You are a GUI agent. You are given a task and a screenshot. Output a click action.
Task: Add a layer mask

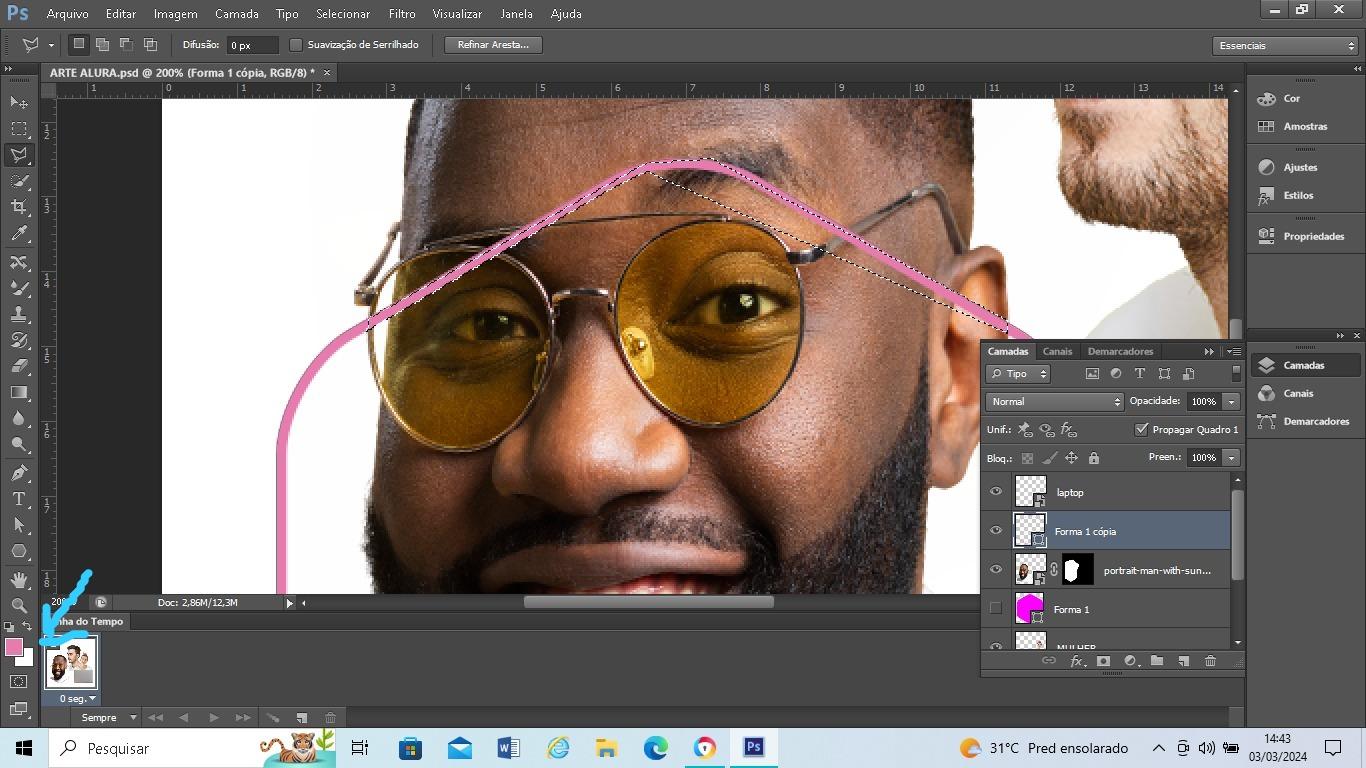pyautogui.click(x=1104, y=661)
